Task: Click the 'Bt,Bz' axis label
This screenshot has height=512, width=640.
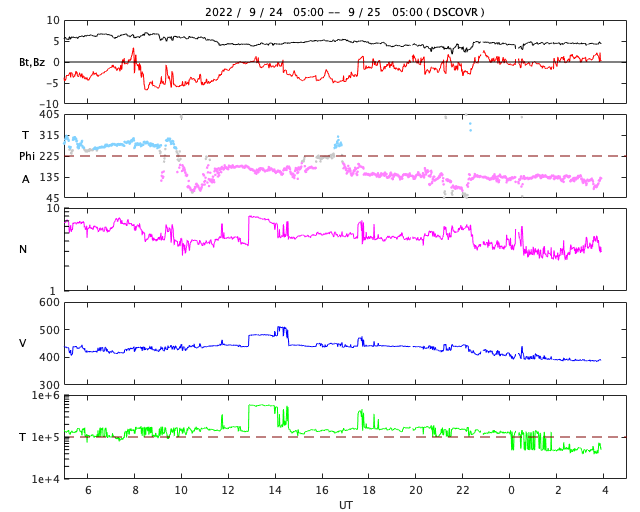Action: (32, 62)
